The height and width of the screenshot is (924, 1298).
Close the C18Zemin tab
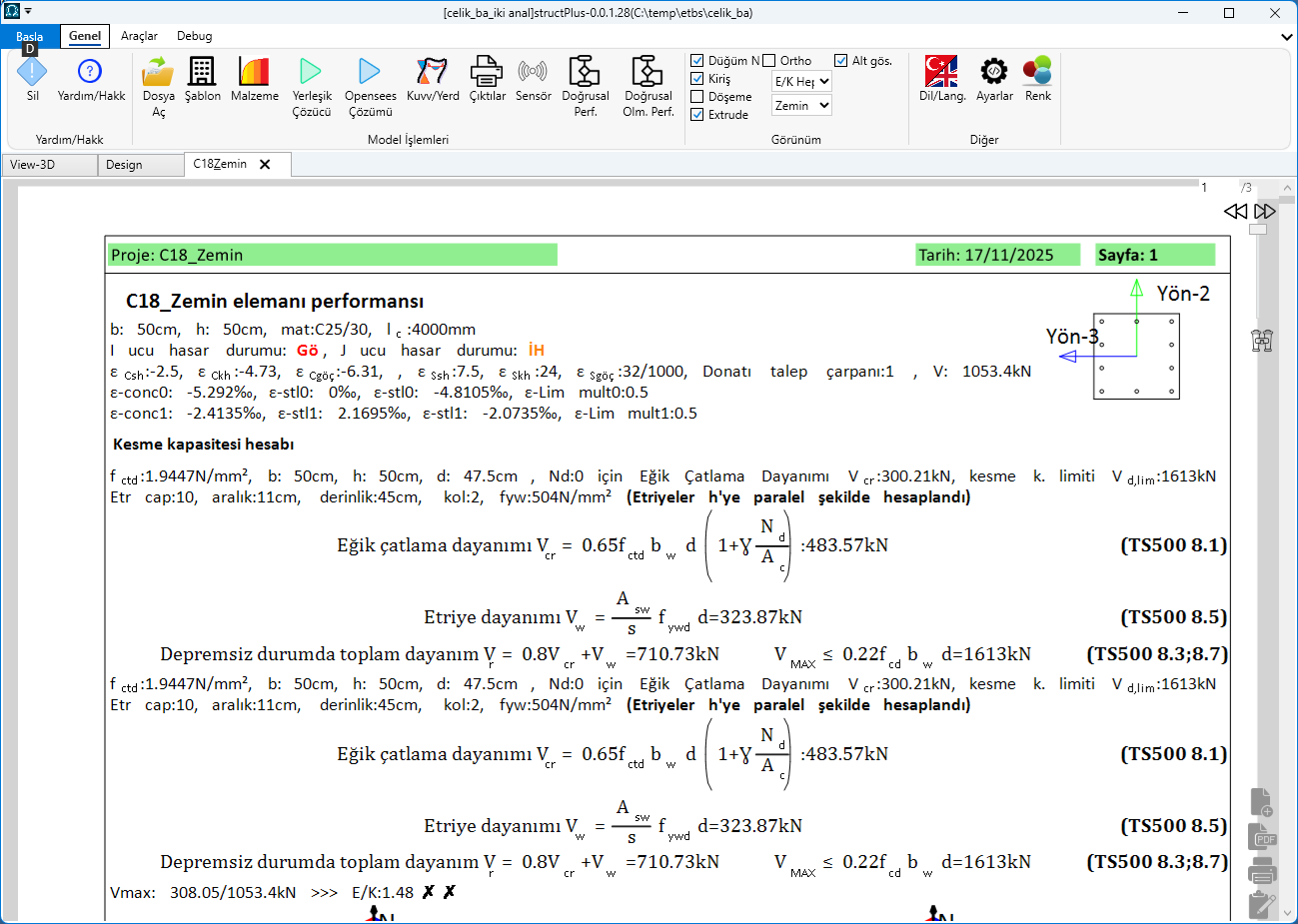pos(265,165)
